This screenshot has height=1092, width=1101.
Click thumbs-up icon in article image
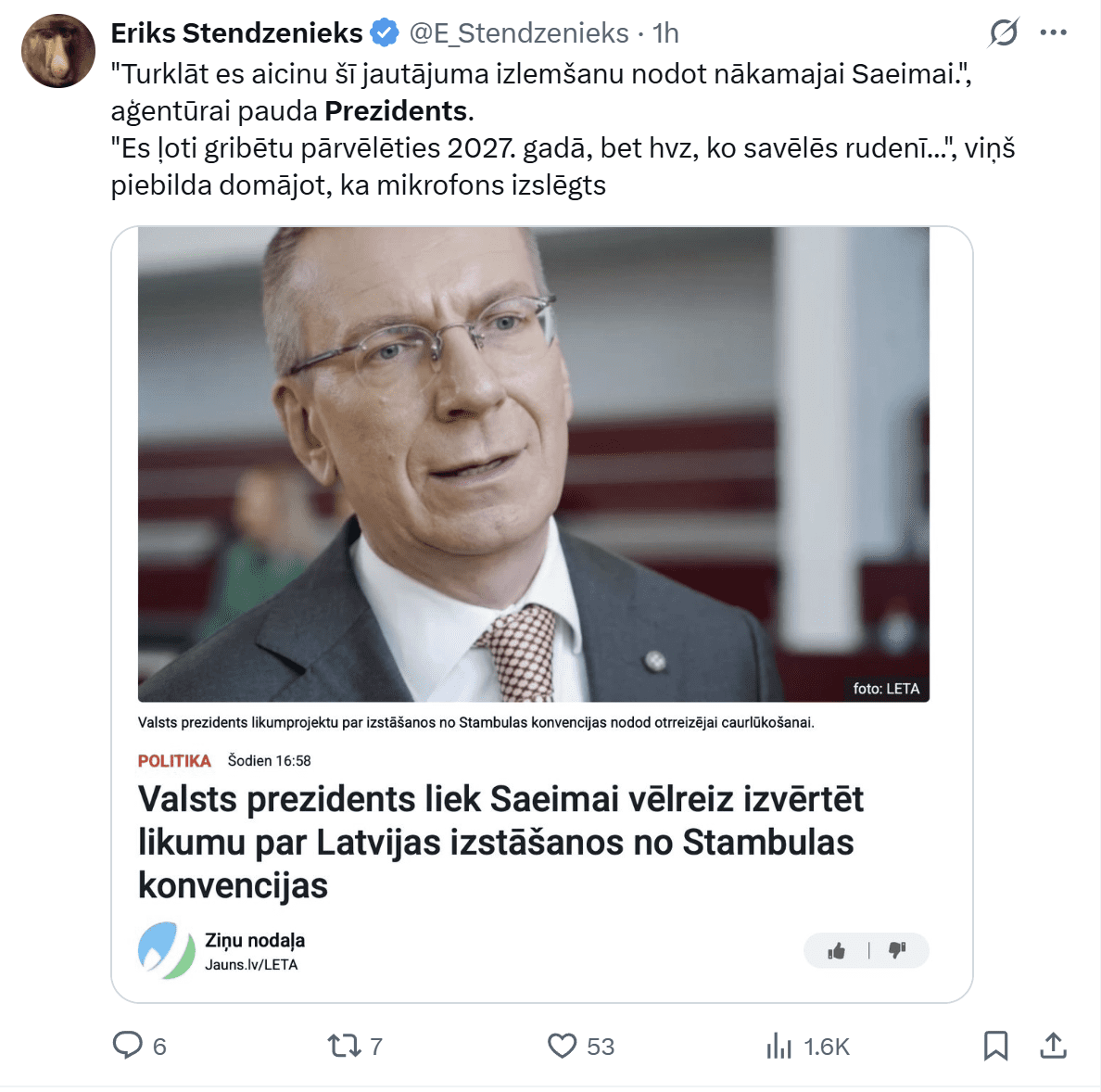(x=836, y=951)
